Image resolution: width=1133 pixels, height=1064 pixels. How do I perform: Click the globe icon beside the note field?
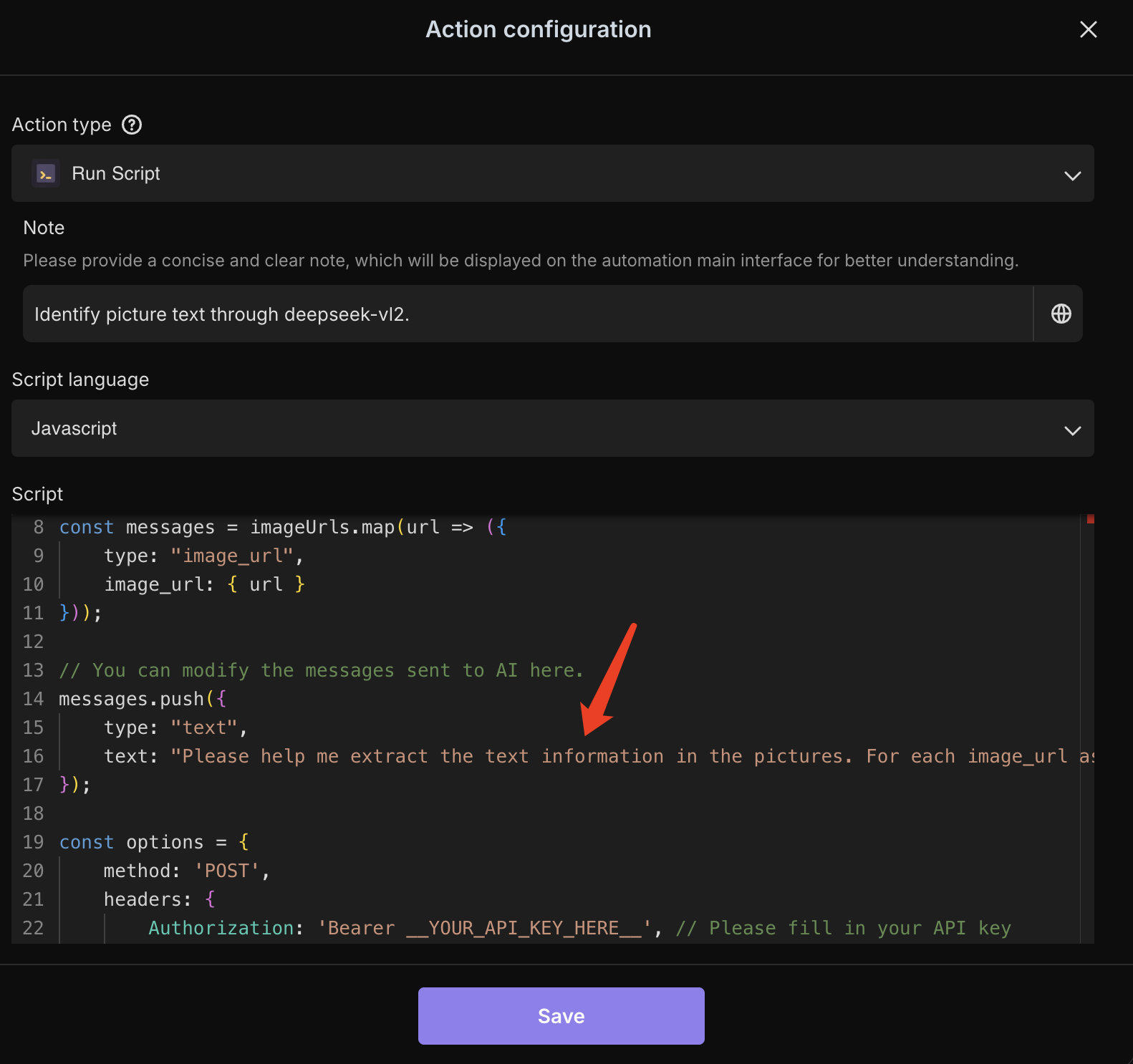point(1061,314)
